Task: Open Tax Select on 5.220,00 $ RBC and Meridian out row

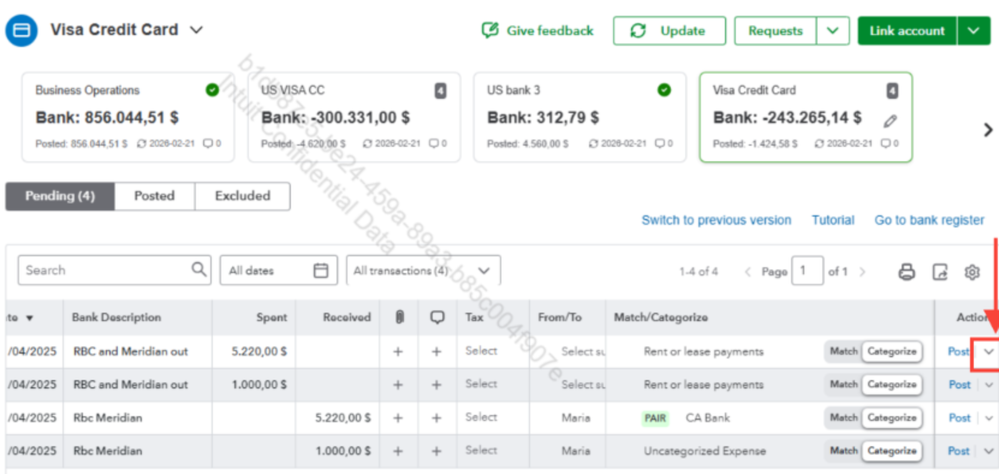Action: click(x=481, y=351)
